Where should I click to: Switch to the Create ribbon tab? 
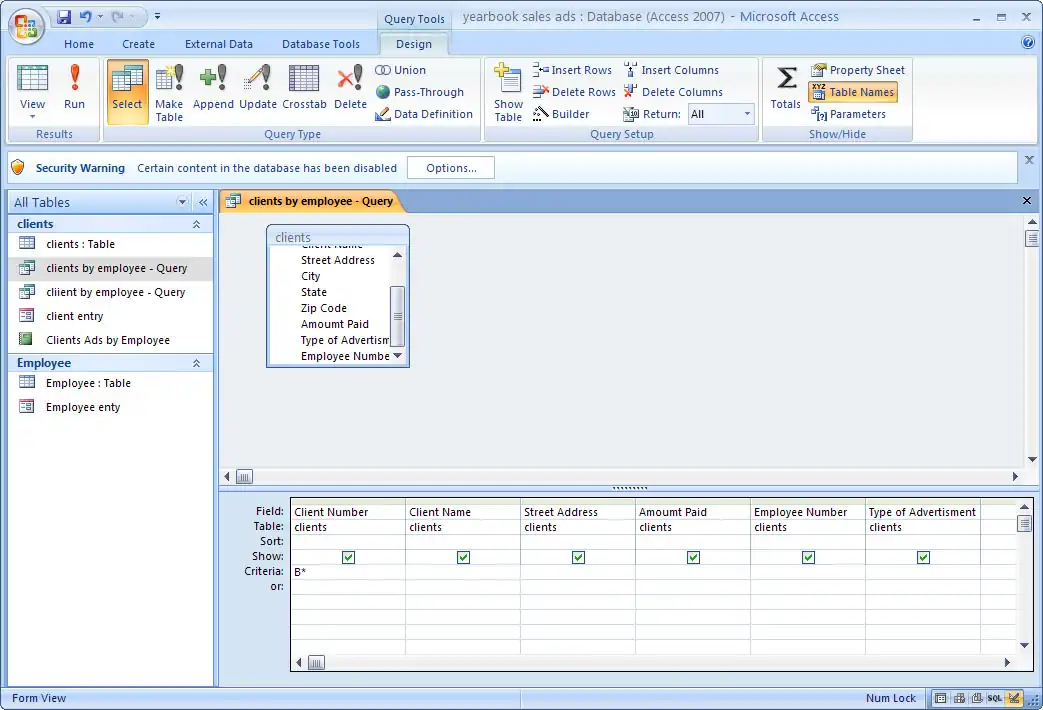click(138, 44)
